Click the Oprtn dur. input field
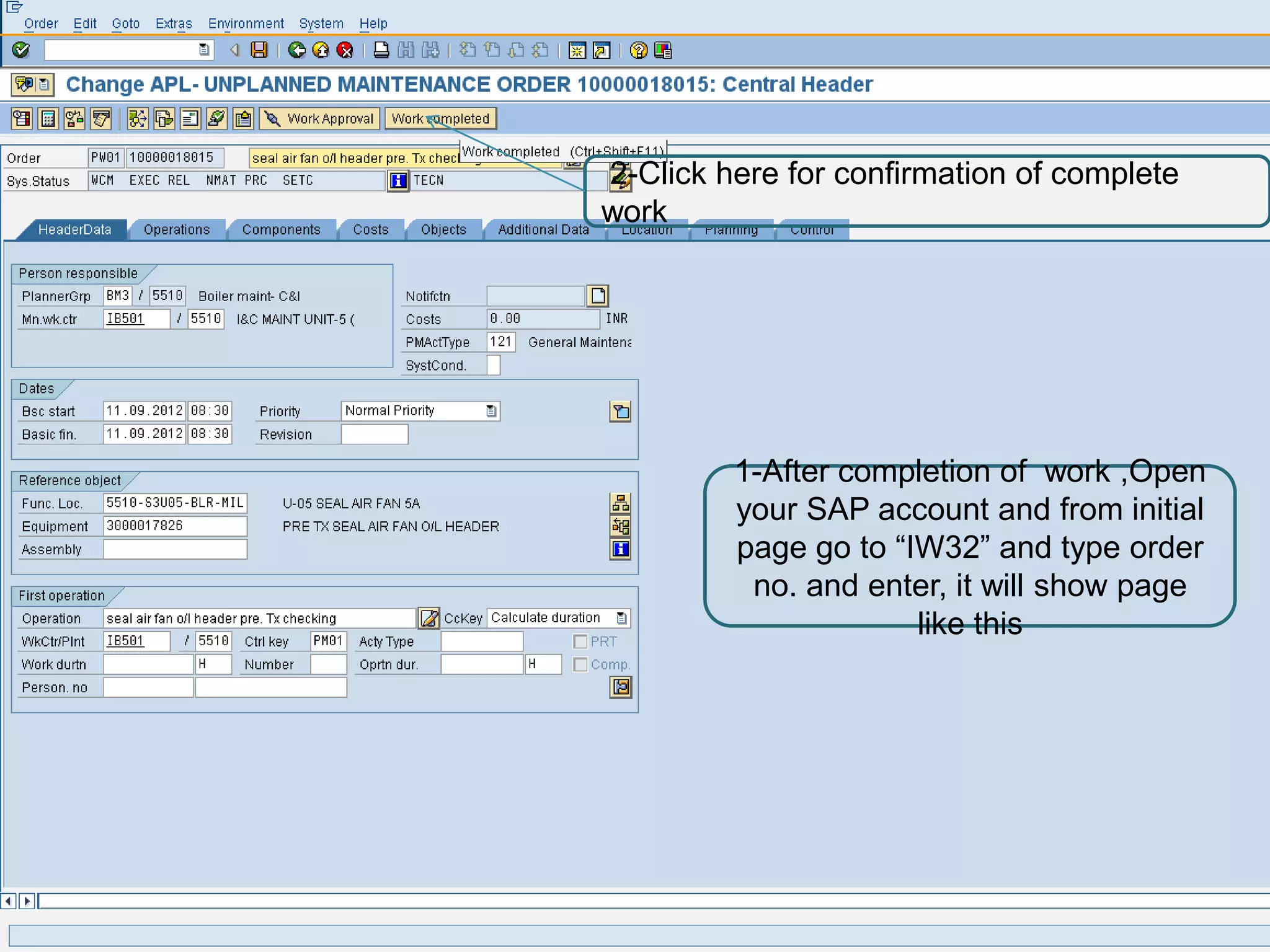 [482, 664]
